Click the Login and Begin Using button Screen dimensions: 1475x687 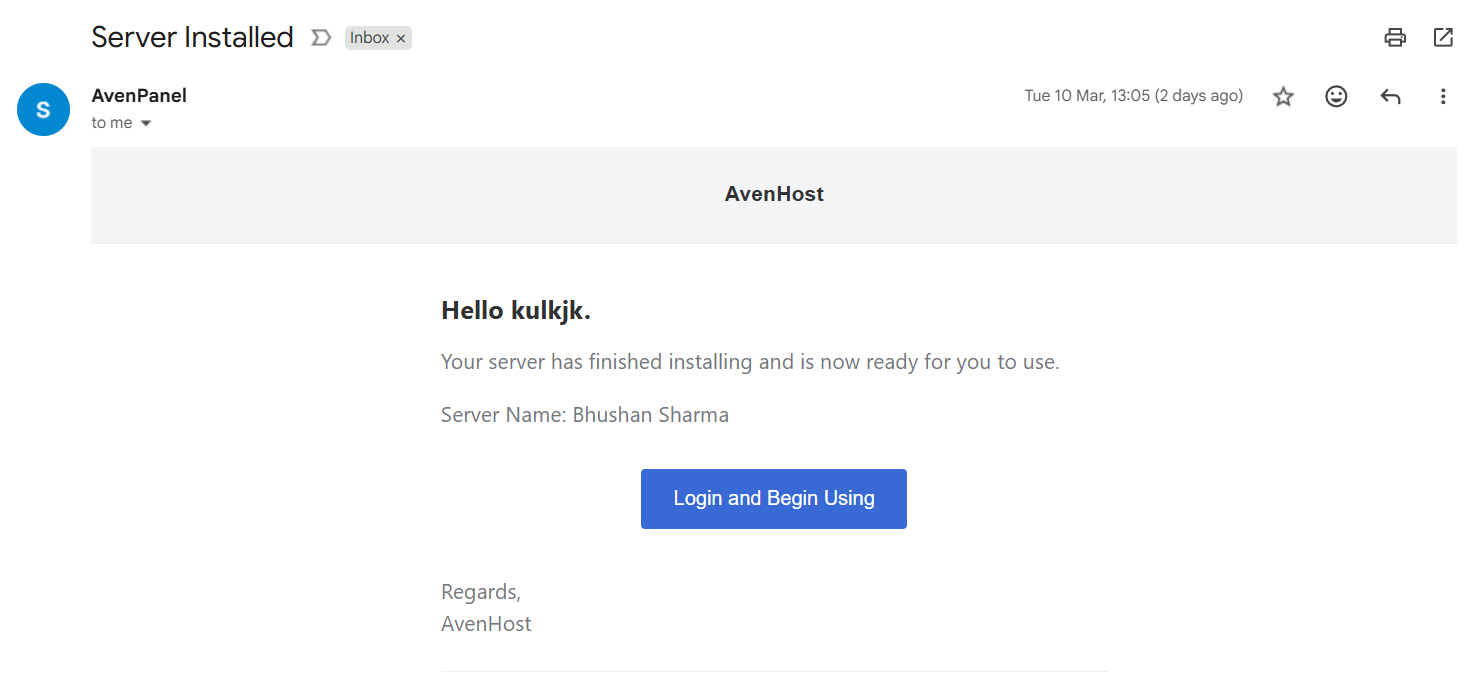(x=773, y=498)
